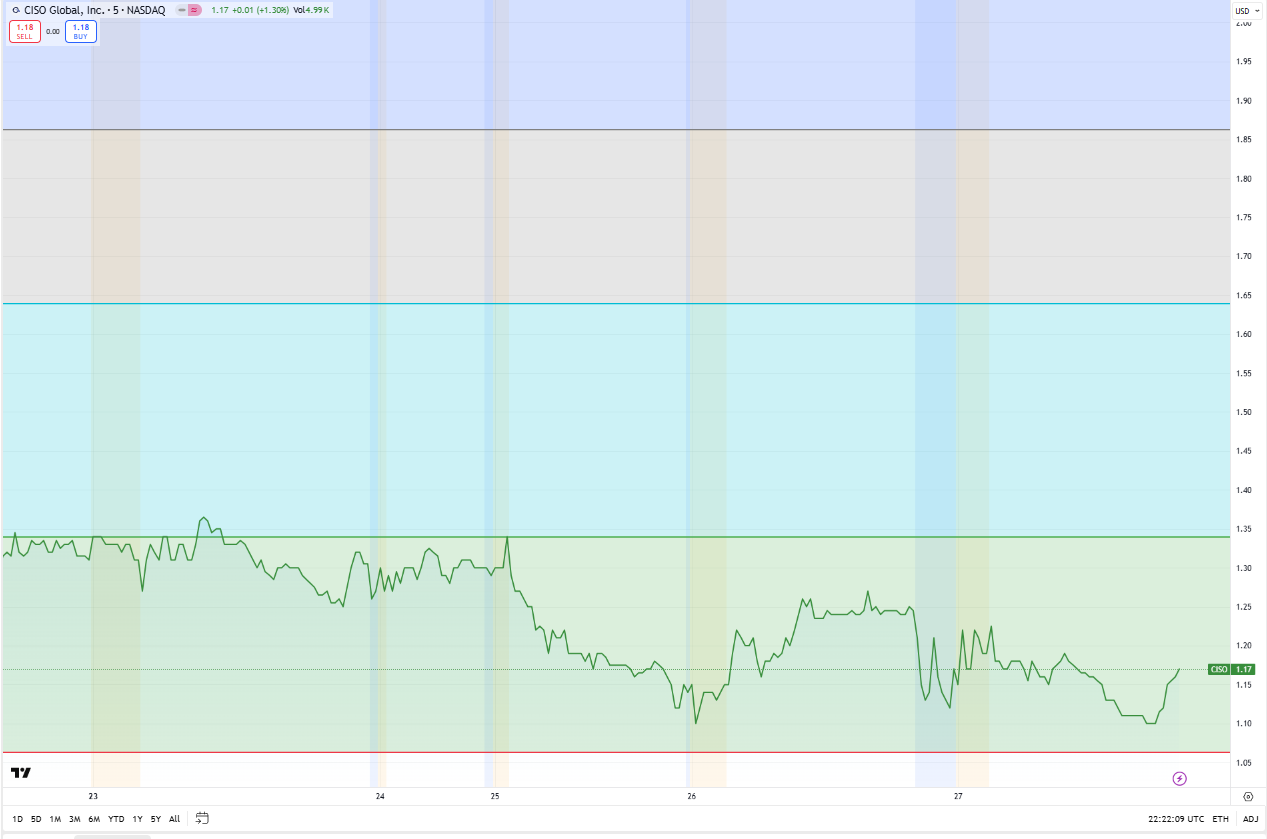Click the red horizontal support line
Viewport: 1267px width, 839px height.
tap(615, 752)
